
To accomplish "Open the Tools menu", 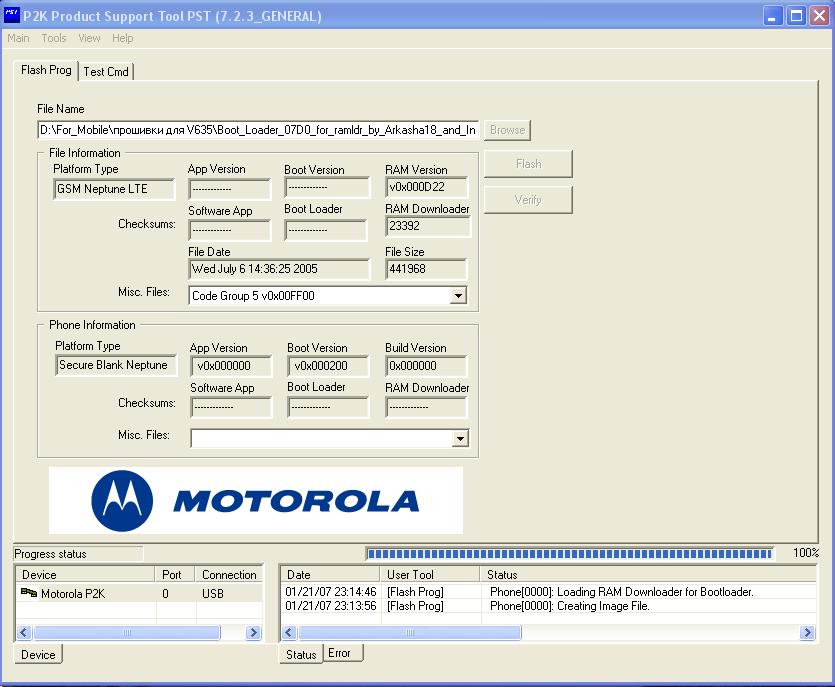I will [x=54, y=38].
